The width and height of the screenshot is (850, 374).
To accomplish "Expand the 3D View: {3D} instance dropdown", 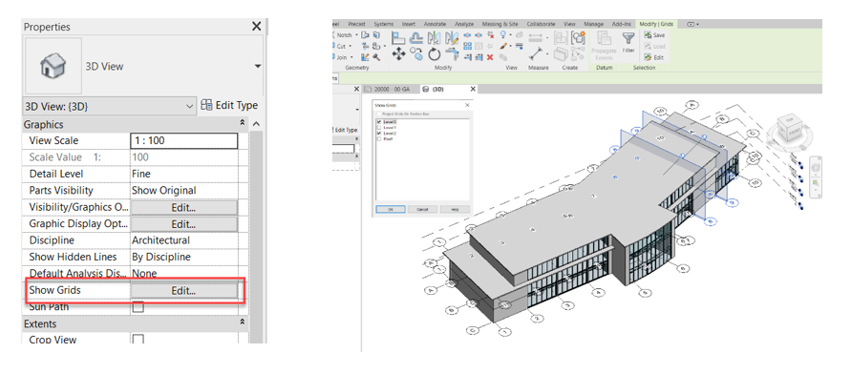I will point(110,106).
